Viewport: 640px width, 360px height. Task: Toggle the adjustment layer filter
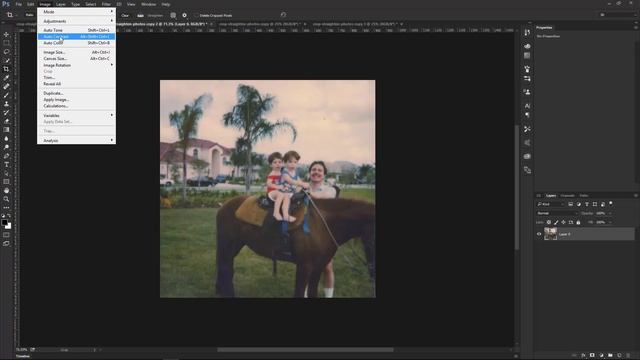point(578,204)
